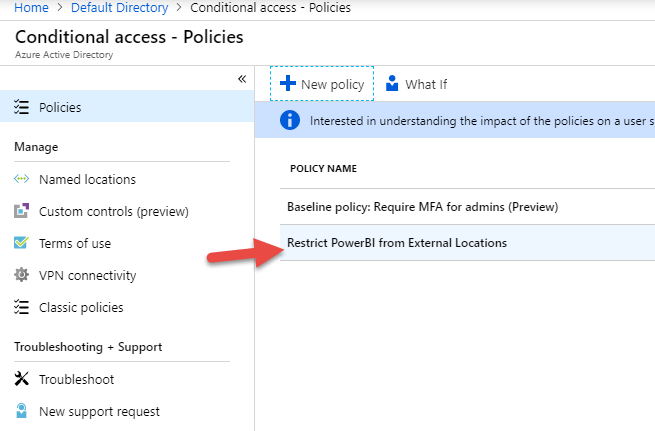Image resolution: width=655 pixels, height=431 pixels.
Task: Select Policies in the sidebar
Action: [127, 107]
